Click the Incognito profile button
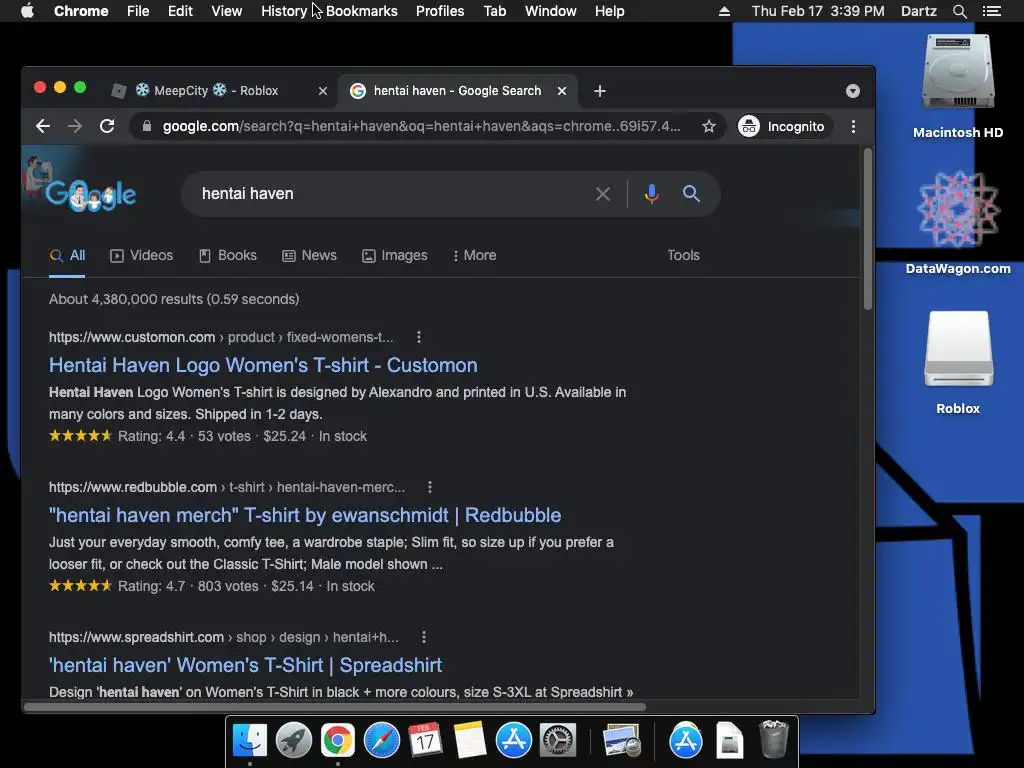 (784, 126)
